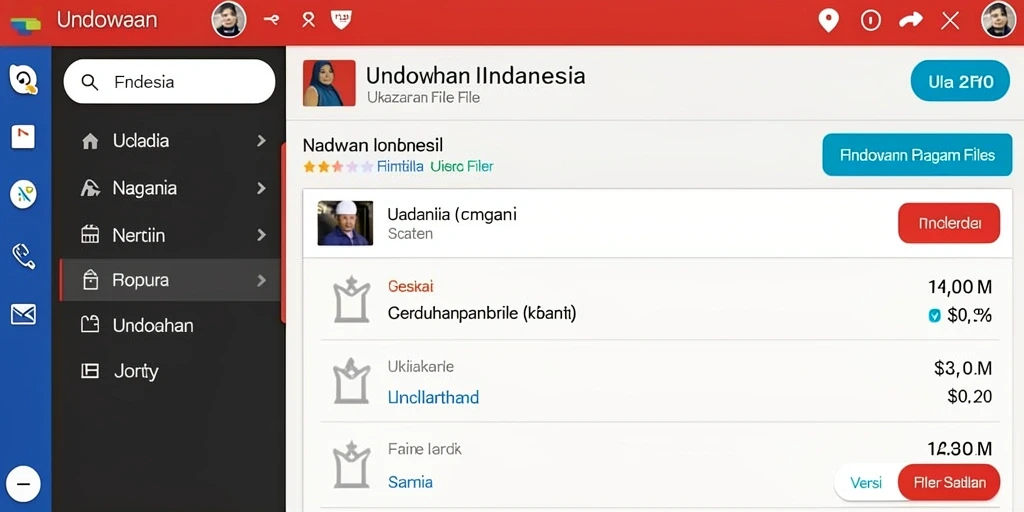This screenshot has height=512, width=1024.
Task: Open the mail envelope icon in blue sidebar
Action: pos(24,315)
